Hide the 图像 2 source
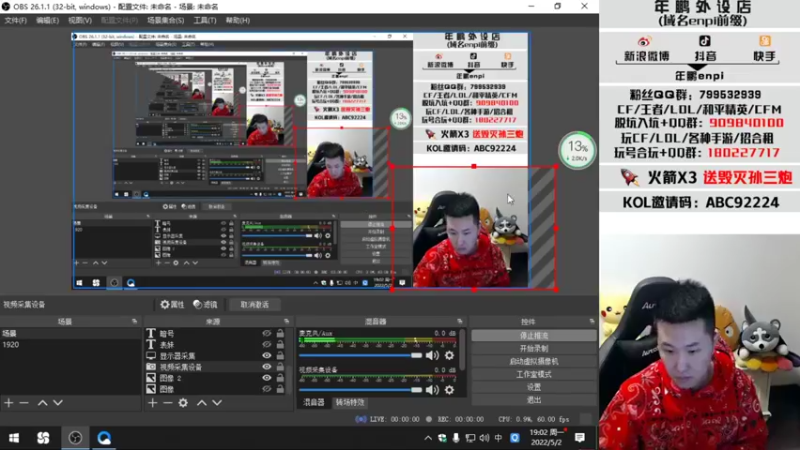The image size is (800, 450). [266, 378]
